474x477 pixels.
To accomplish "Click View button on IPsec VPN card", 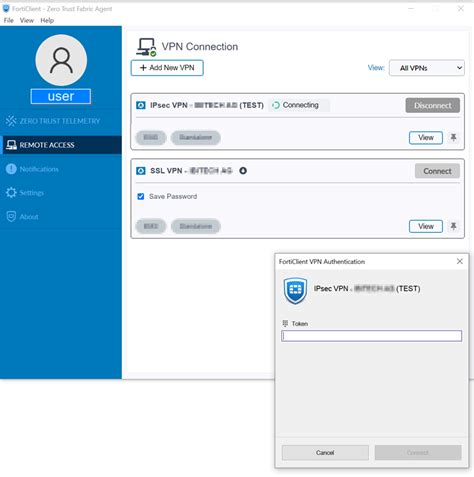I will click(426, 137).
